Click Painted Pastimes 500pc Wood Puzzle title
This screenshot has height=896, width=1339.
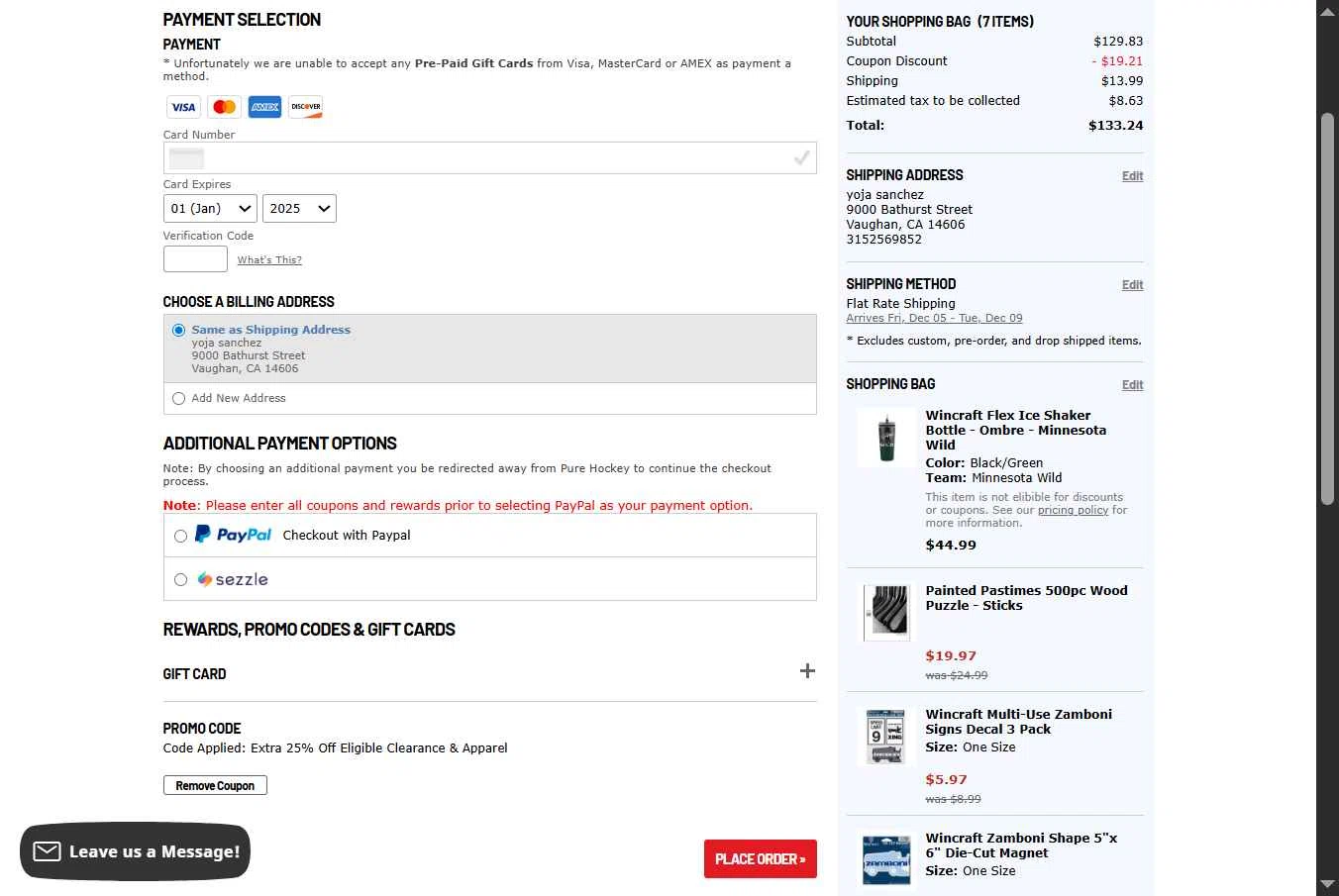tap(1026, 598)
